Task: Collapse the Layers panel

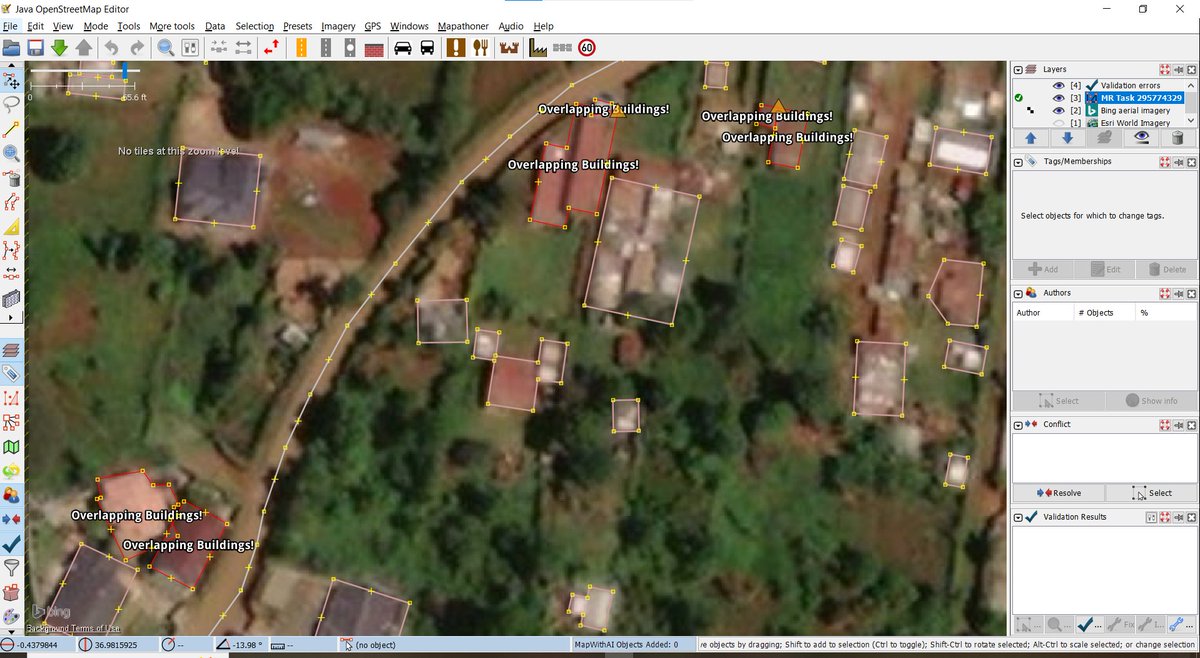Action: [1018, 70]
